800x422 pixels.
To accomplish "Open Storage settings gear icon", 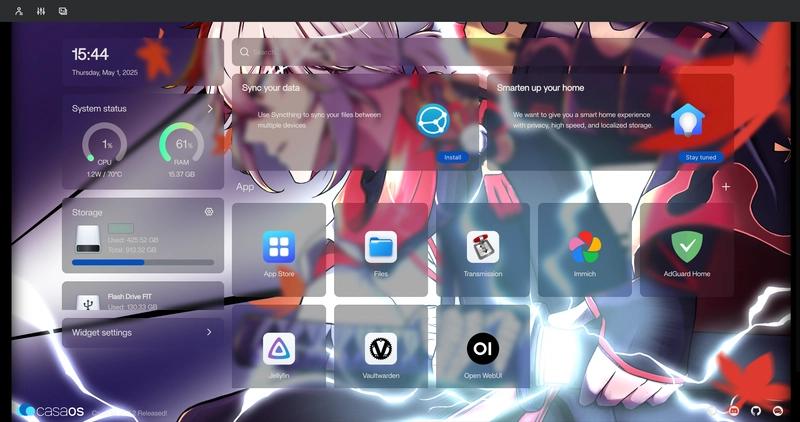I will coord(209,212).
